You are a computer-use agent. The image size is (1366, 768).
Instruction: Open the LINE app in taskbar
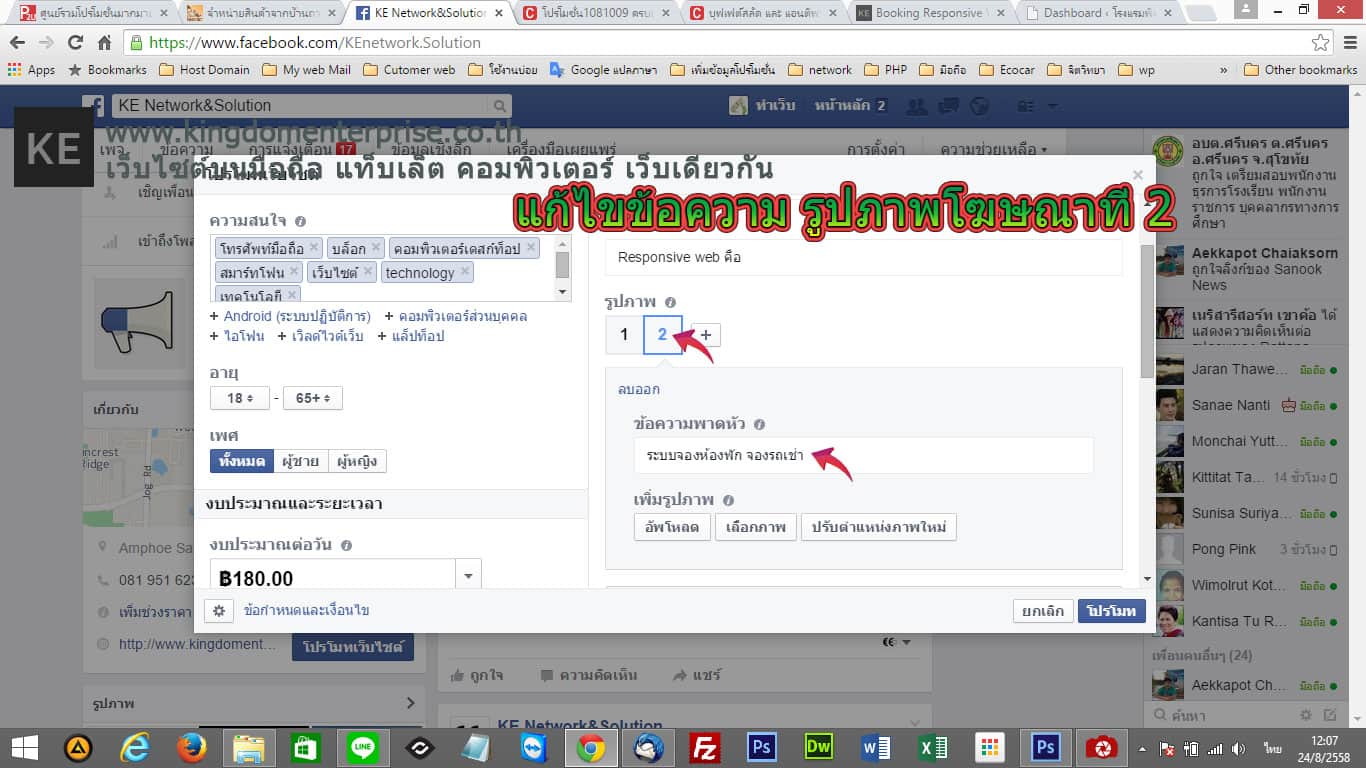click(362, 748)
